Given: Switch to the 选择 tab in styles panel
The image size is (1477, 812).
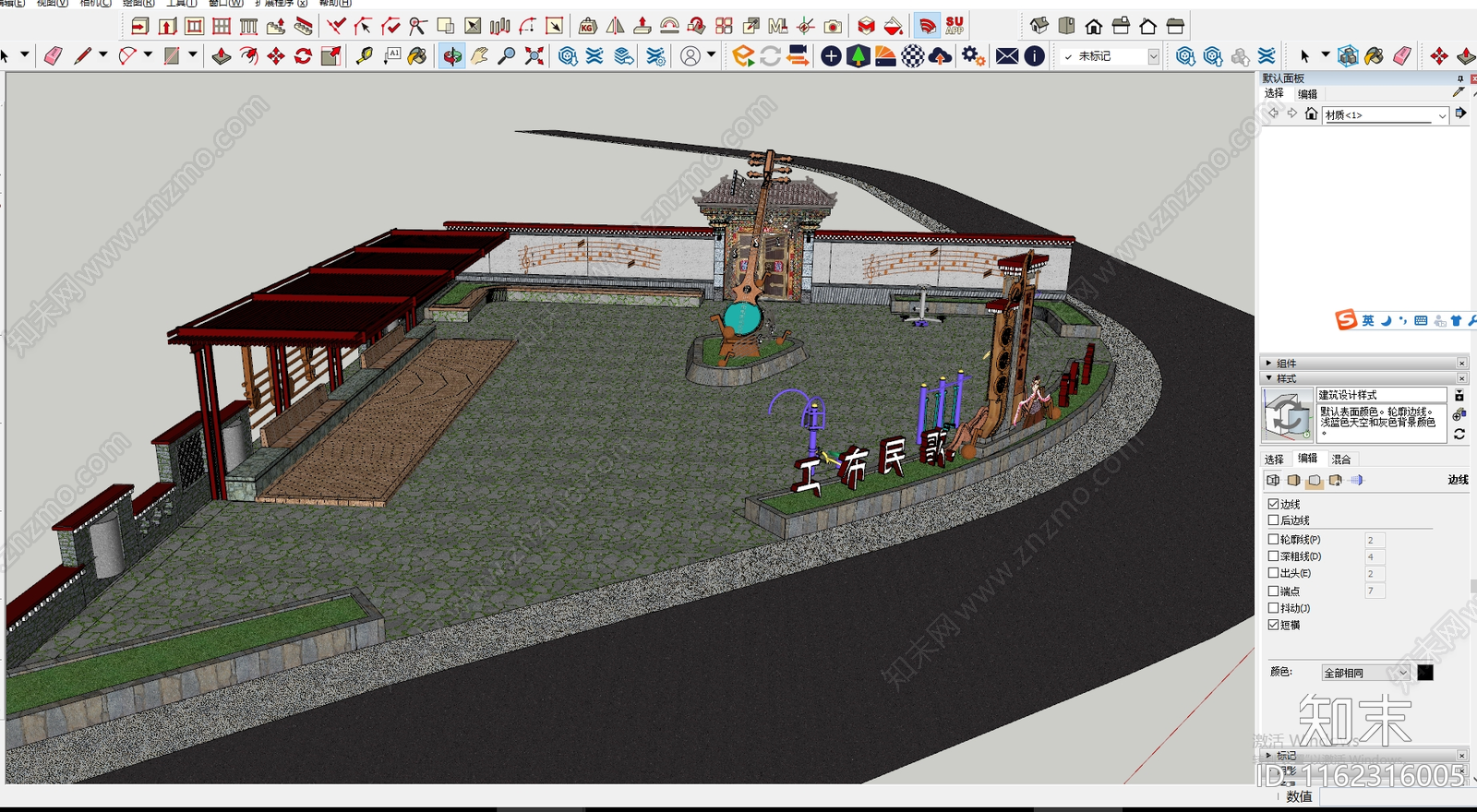Looking at the screenshot, I should (x=1274, y=459).
